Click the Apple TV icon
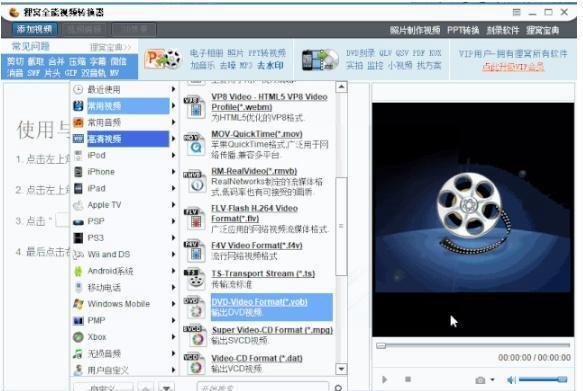The image size is (583, 391). click(x=78, y=205)
